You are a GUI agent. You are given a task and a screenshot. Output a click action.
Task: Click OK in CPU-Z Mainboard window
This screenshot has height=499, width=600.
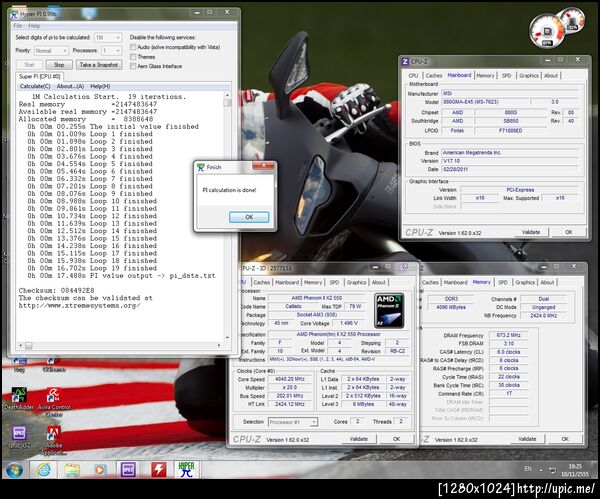pyautogui.click(x=569, y=232)
